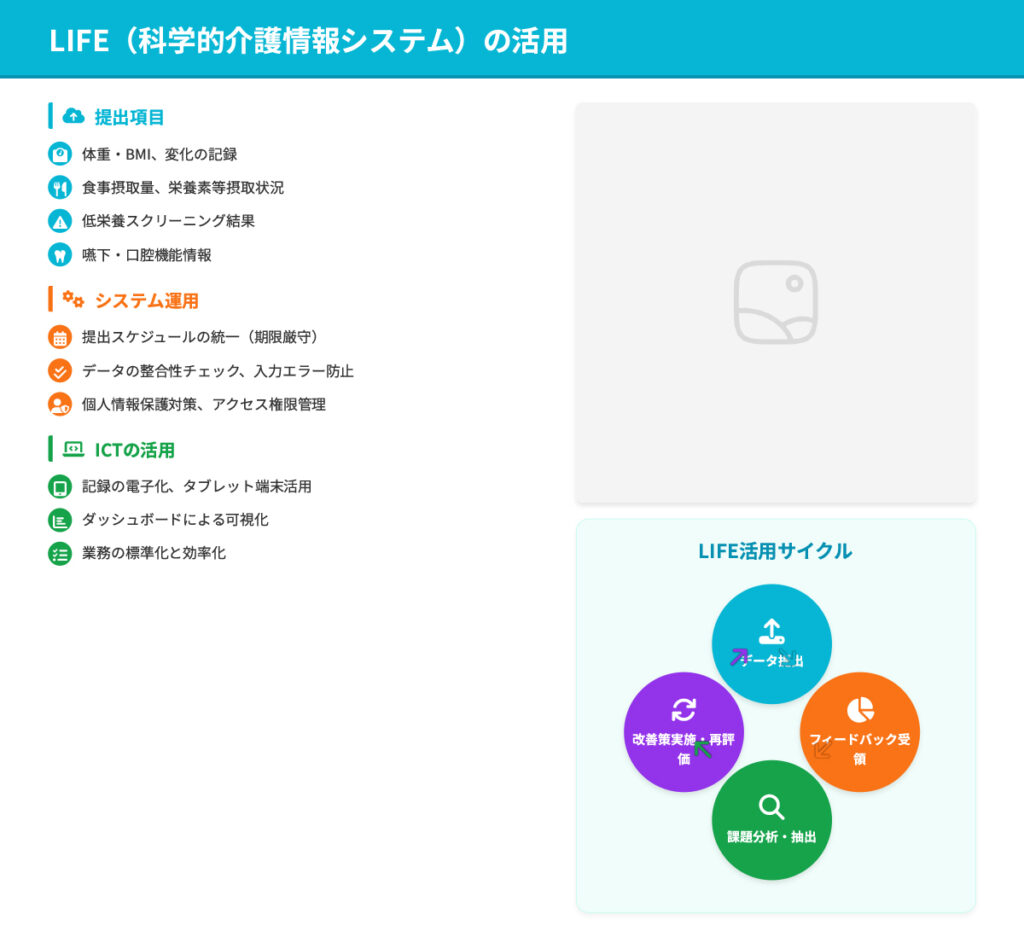
Task: Click the user shield icon for 個人情報保護対策
Action: 60,405
